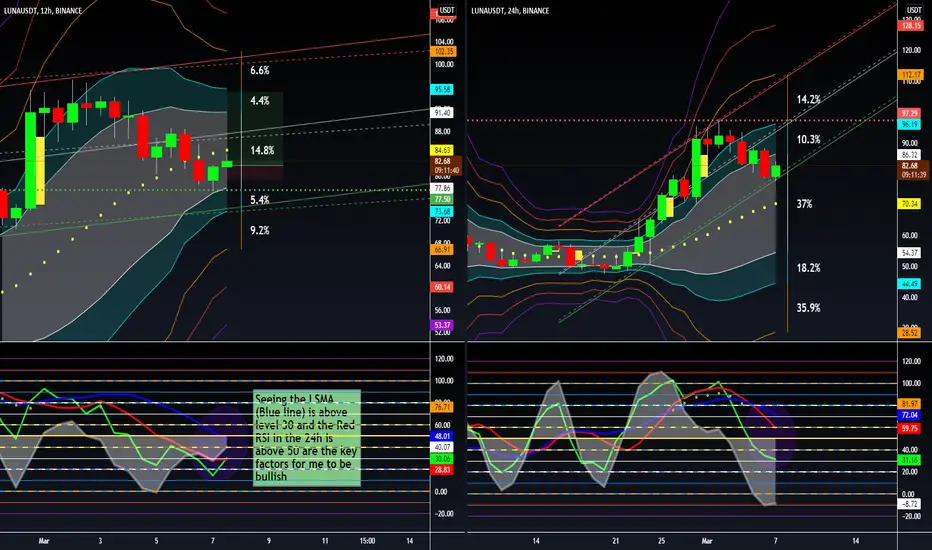Click the white 40.07 indicator value

443,447
